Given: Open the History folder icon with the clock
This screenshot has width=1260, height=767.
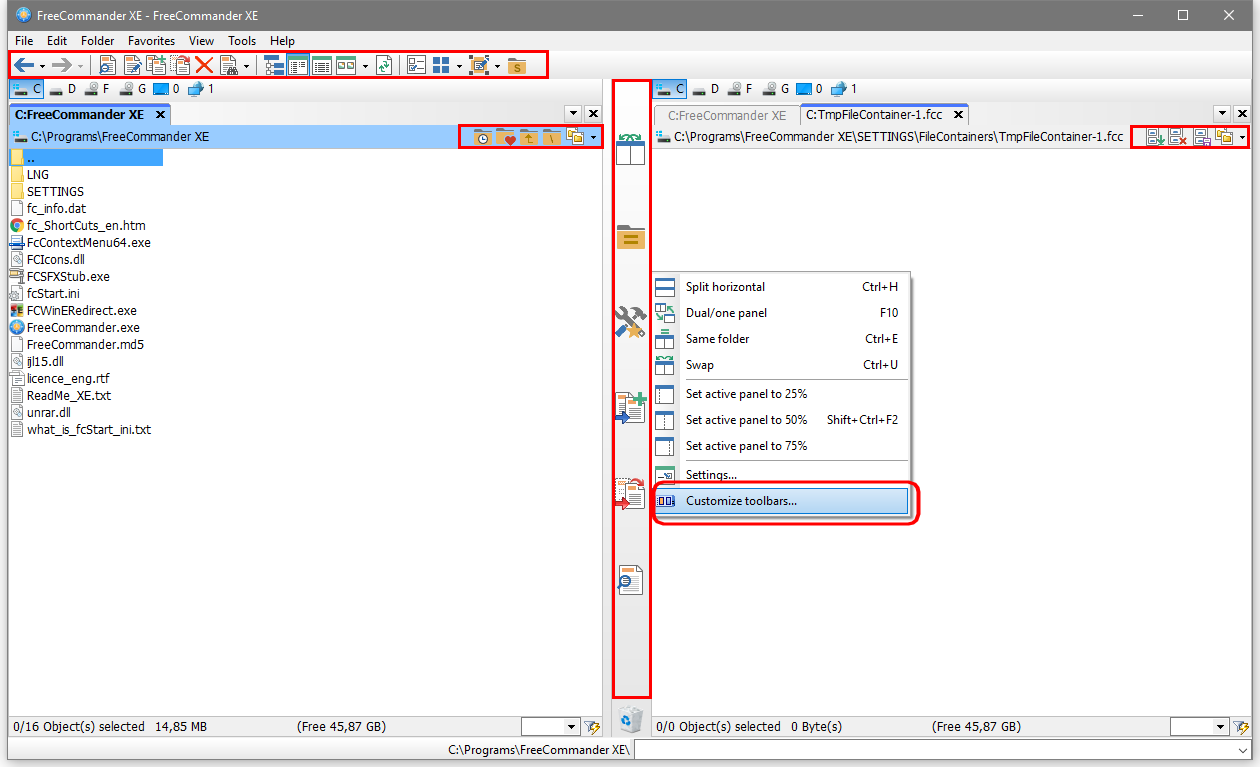Looking at the screenshot, I should 482,137.
